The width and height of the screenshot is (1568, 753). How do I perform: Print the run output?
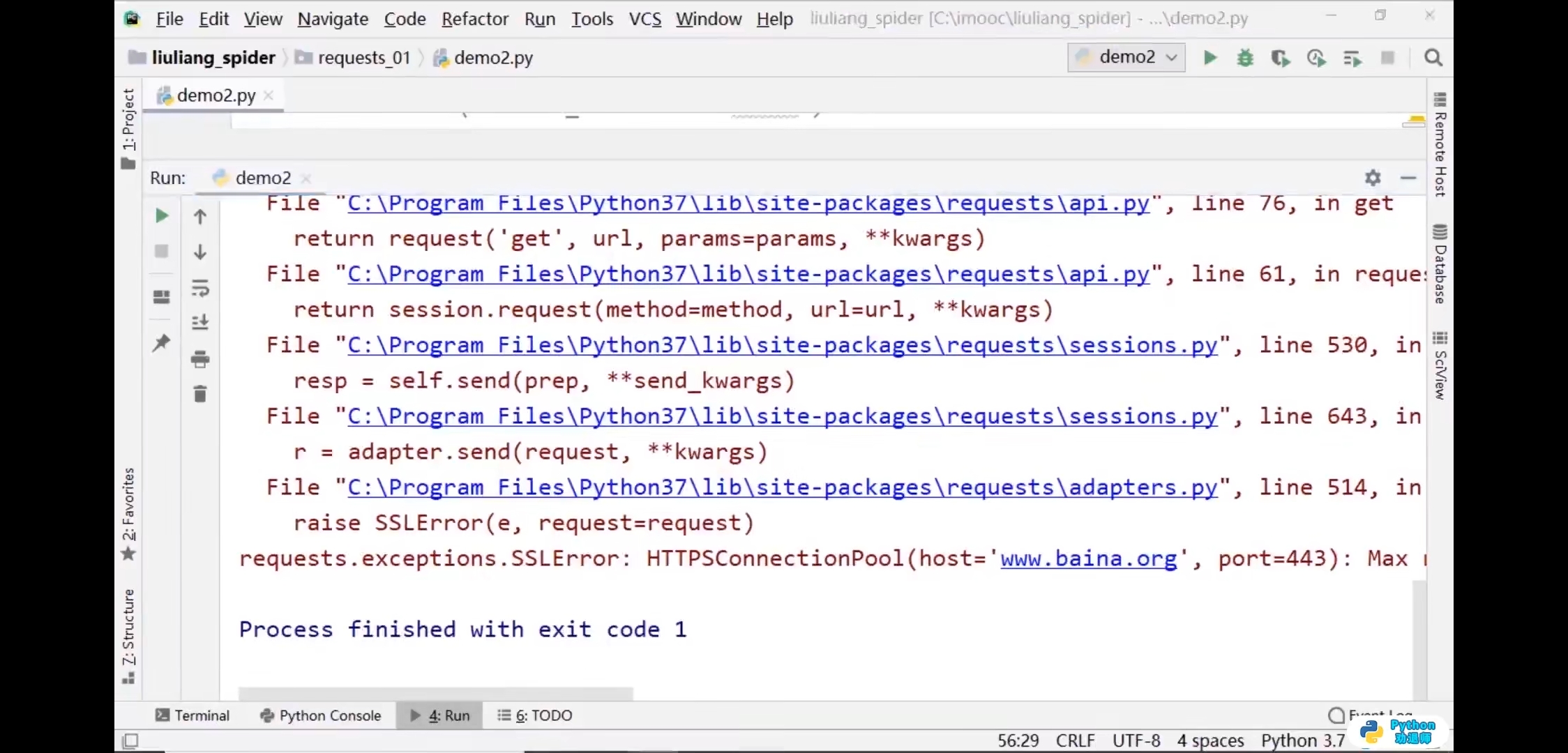coord(200,359)
